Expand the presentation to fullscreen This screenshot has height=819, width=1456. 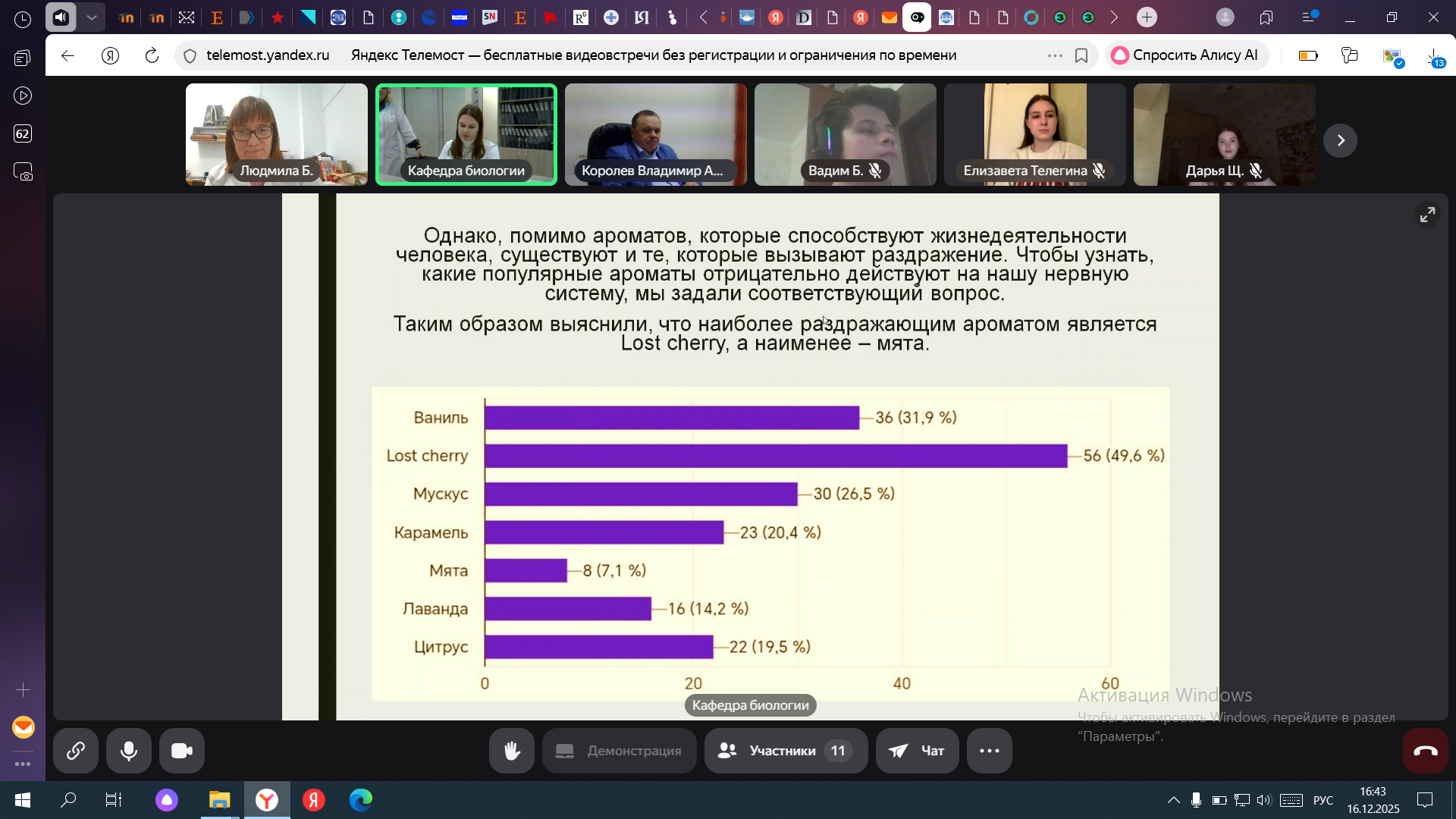coord(1427,215)
